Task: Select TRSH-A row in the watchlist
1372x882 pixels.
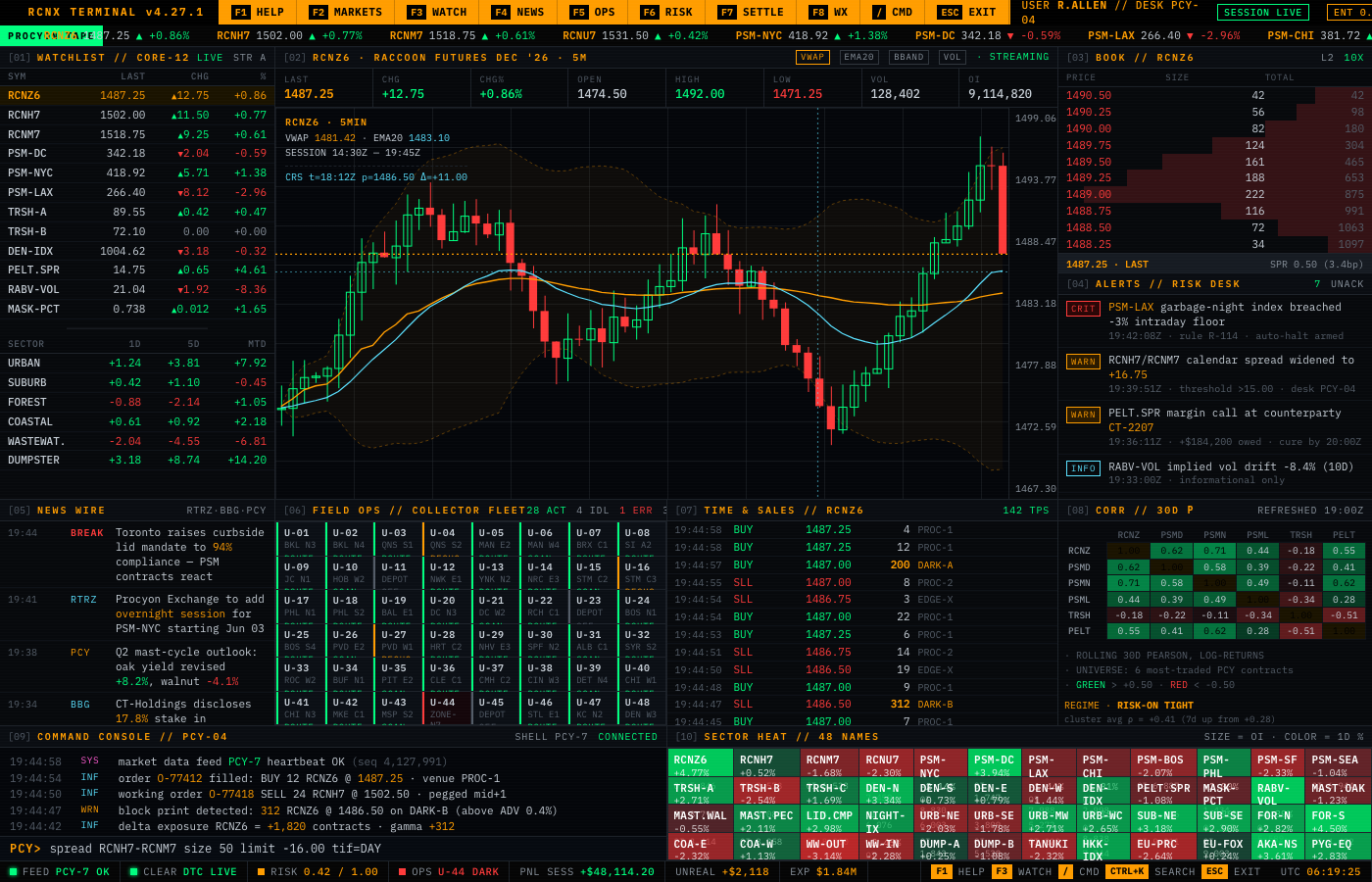Action: pos(137,212)
